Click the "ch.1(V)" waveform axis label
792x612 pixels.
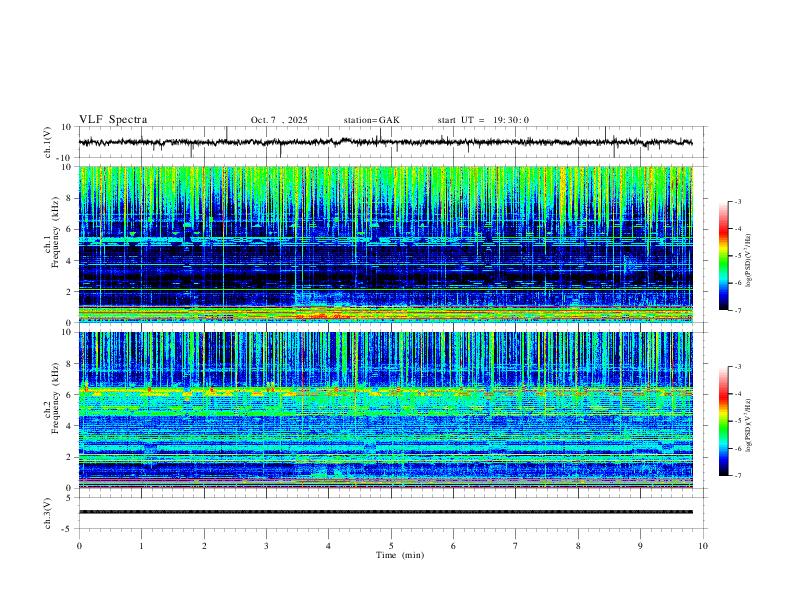click(48, 142)
